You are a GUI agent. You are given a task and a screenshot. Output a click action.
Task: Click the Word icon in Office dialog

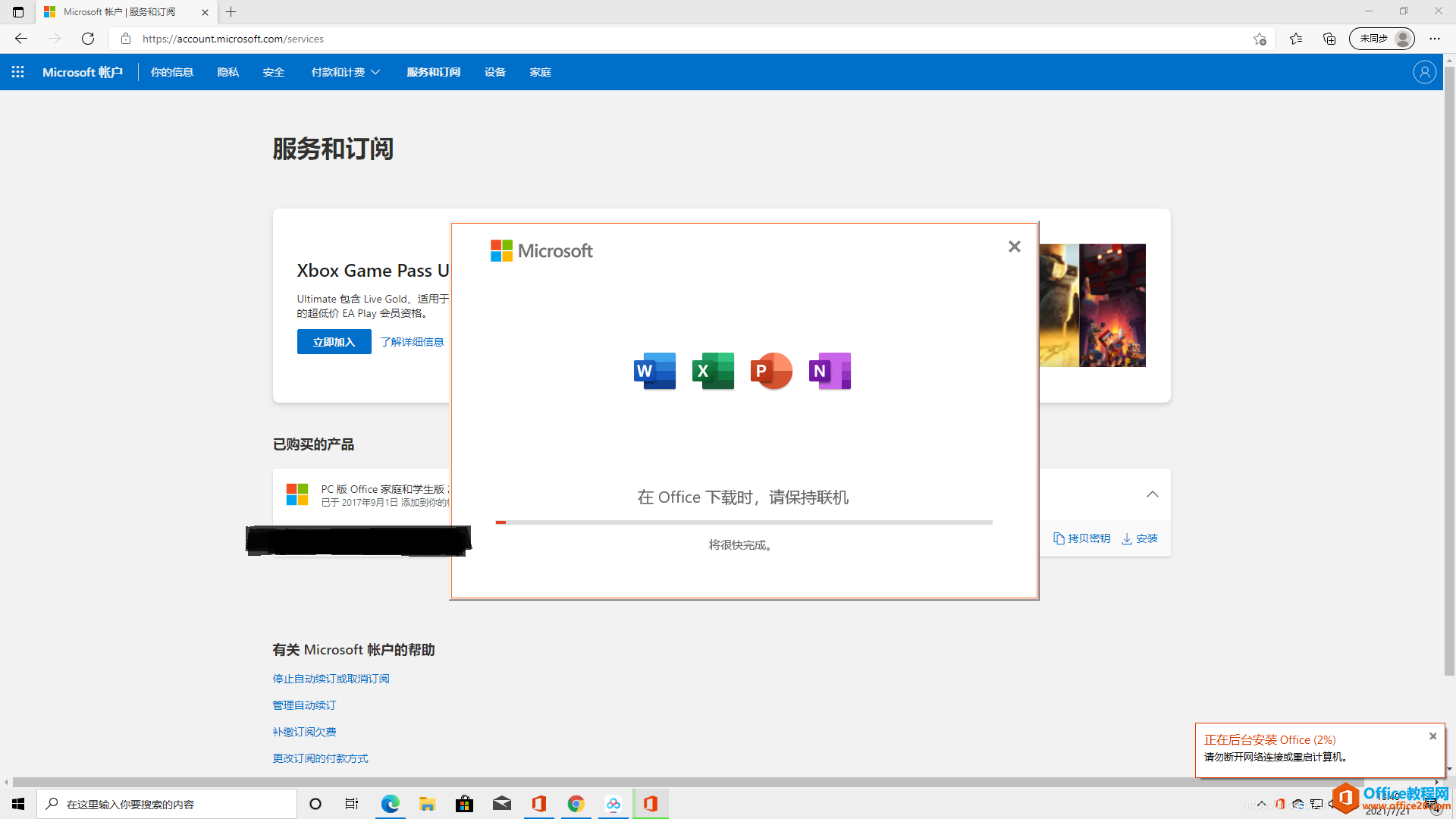pyautogui.click(x=654, y=371)
